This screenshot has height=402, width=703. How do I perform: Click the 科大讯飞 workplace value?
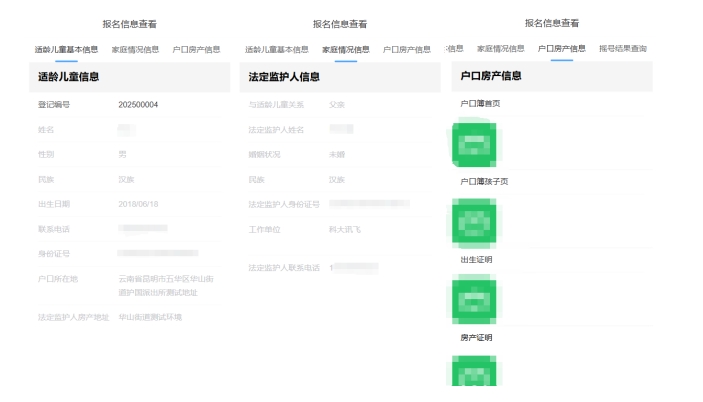point(345,229)
